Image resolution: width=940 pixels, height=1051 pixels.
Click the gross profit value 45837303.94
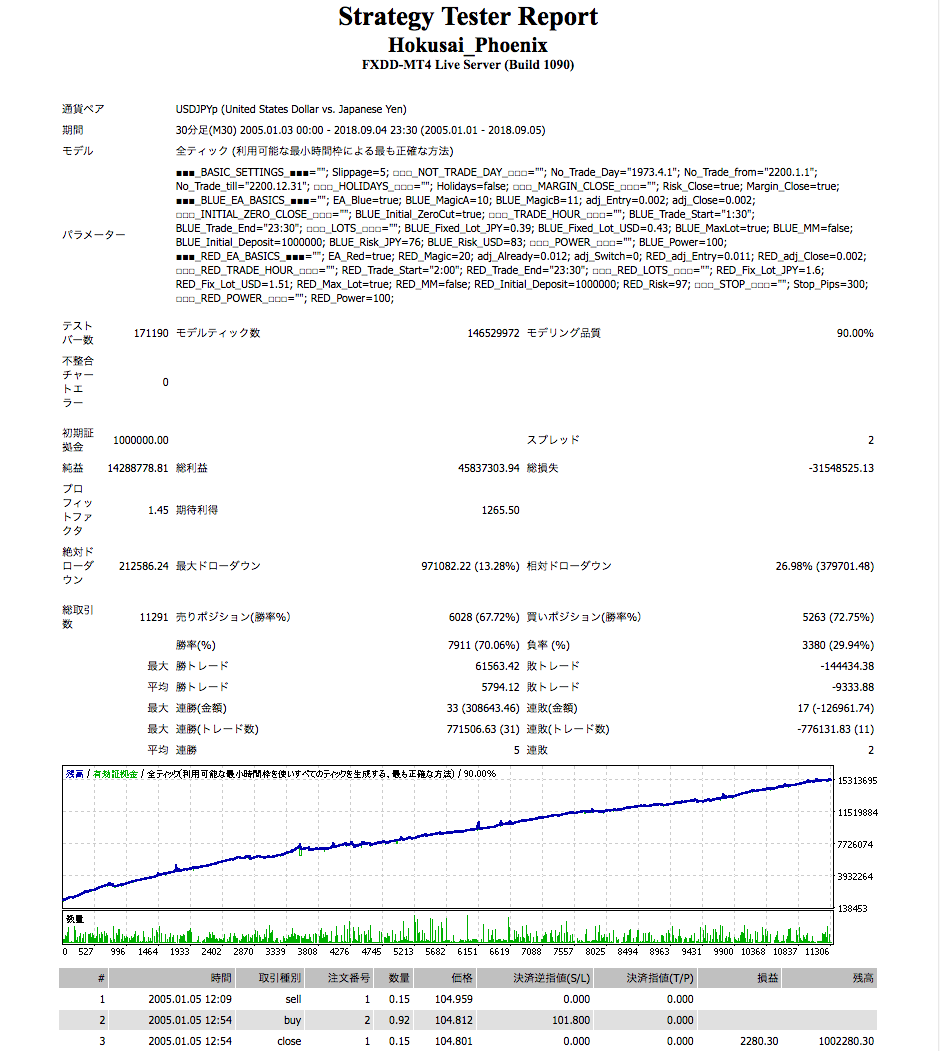[488, 469]
